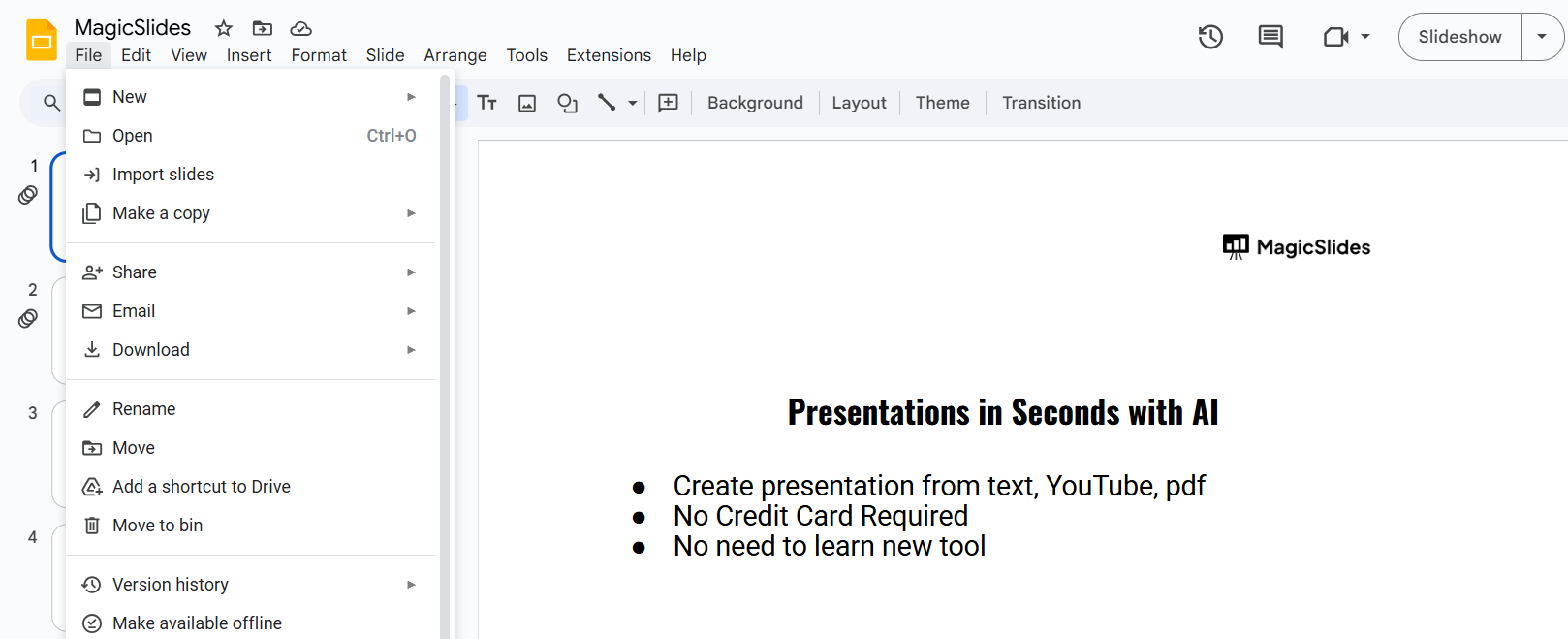
Task: Choose Move to bin
Action: click(251, 526)
